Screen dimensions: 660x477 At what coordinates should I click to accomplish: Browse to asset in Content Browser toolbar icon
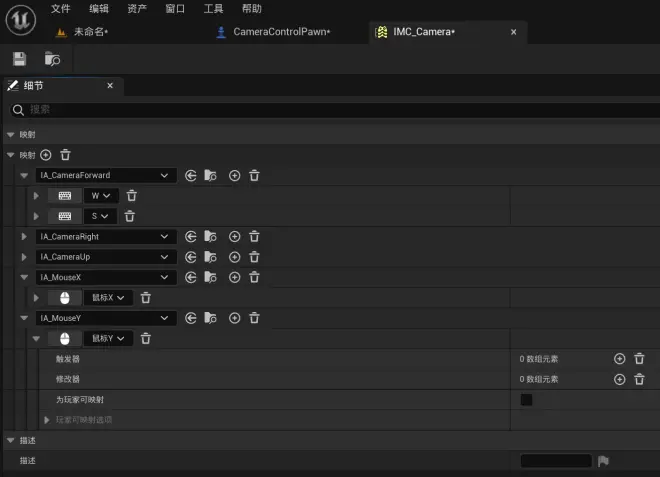pos(52,59)
